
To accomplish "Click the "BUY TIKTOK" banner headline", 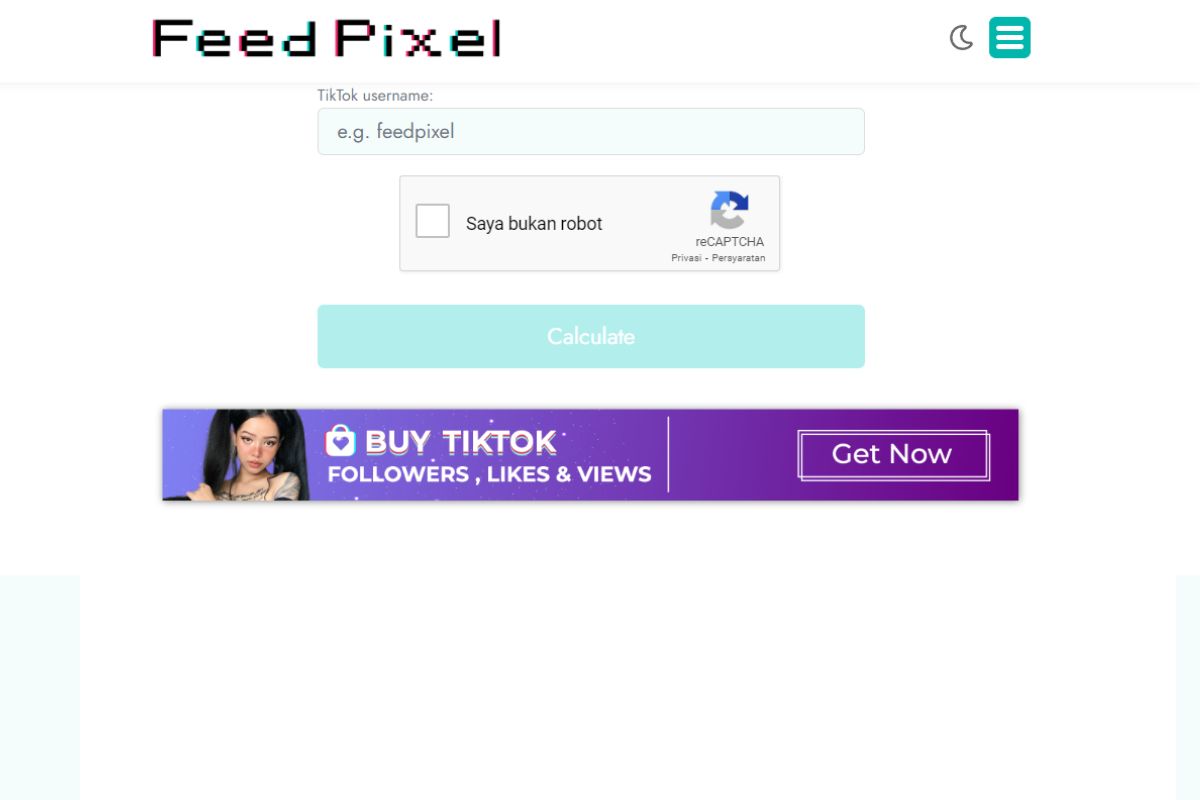I will pos(460,442).
